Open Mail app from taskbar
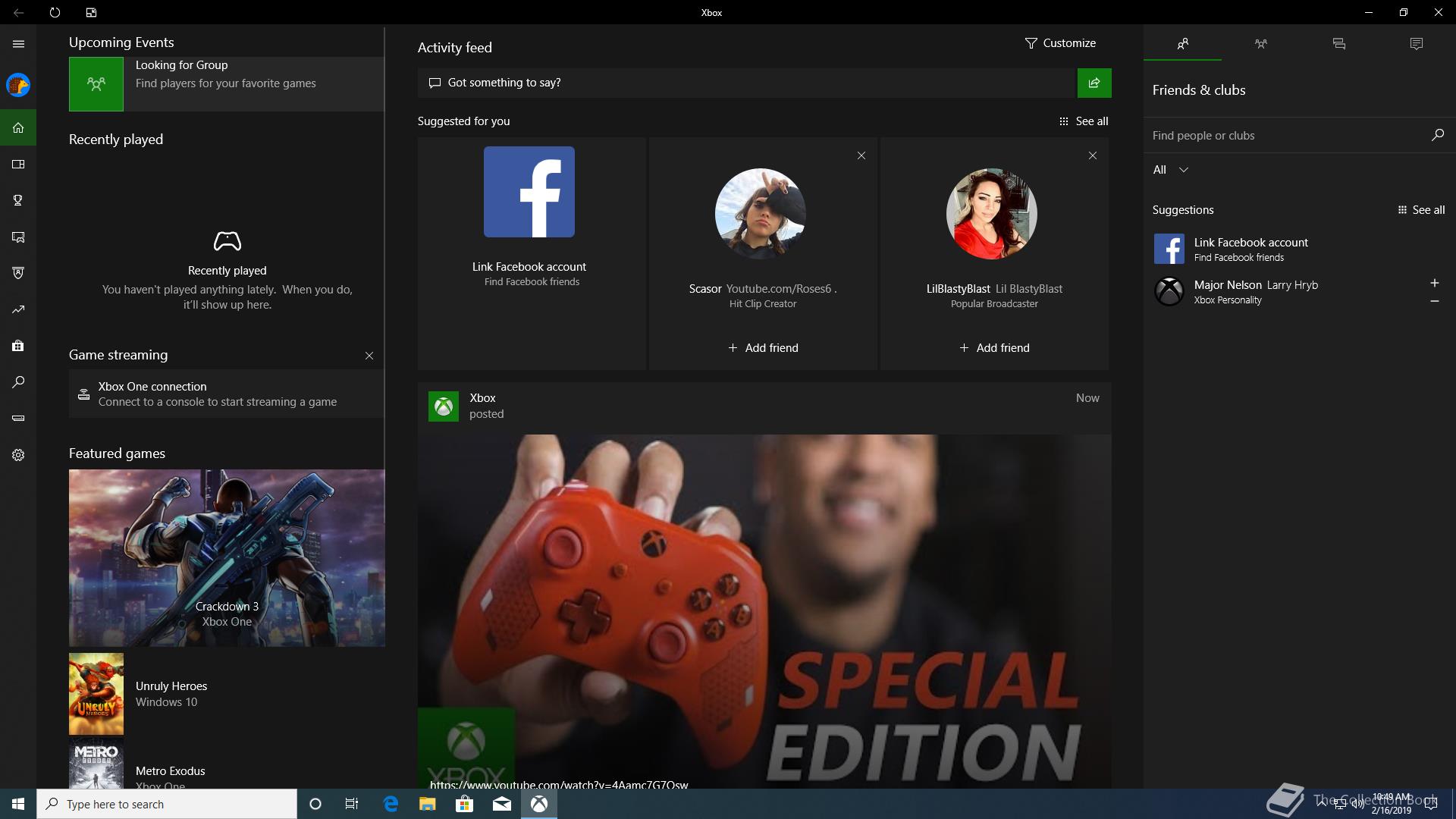 [x=502, y=804]
